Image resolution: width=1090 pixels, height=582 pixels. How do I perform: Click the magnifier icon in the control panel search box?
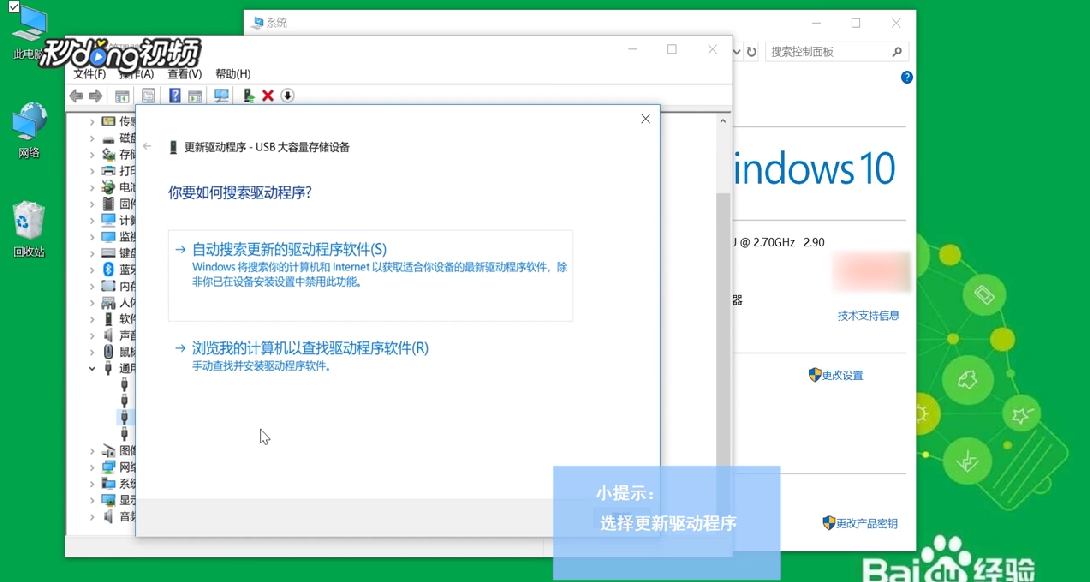tap(897, 51)
